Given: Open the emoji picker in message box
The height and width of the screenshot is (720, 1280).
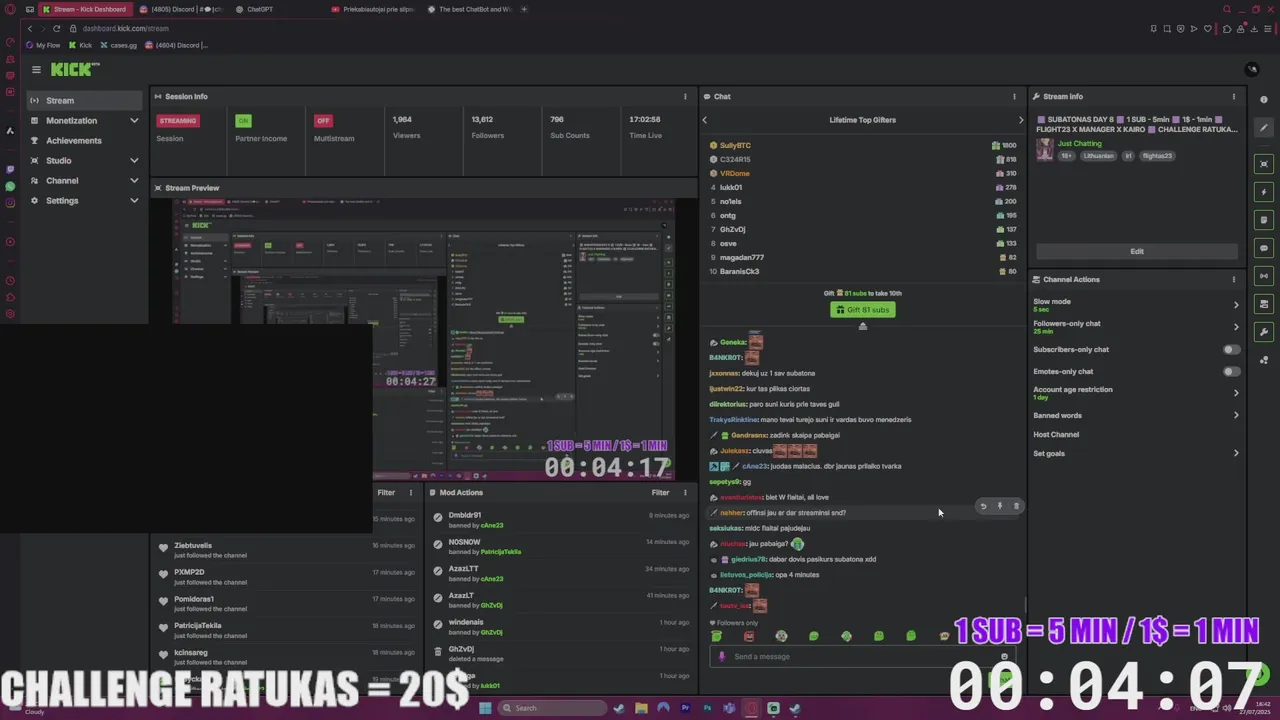Looking at the screenshot, I should [x=1005, y=657].
